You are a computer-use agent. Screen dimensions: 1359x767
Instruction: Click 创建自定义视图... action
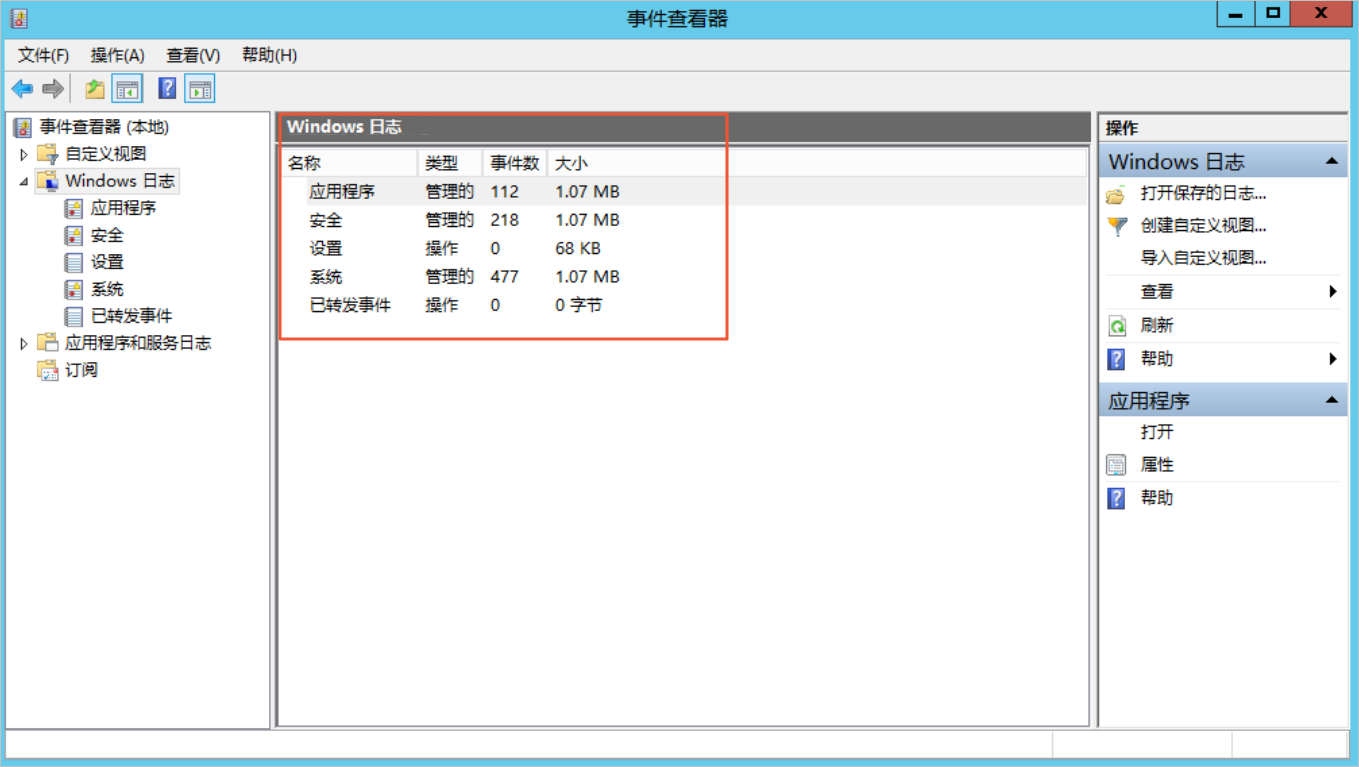click(1203, 226)
